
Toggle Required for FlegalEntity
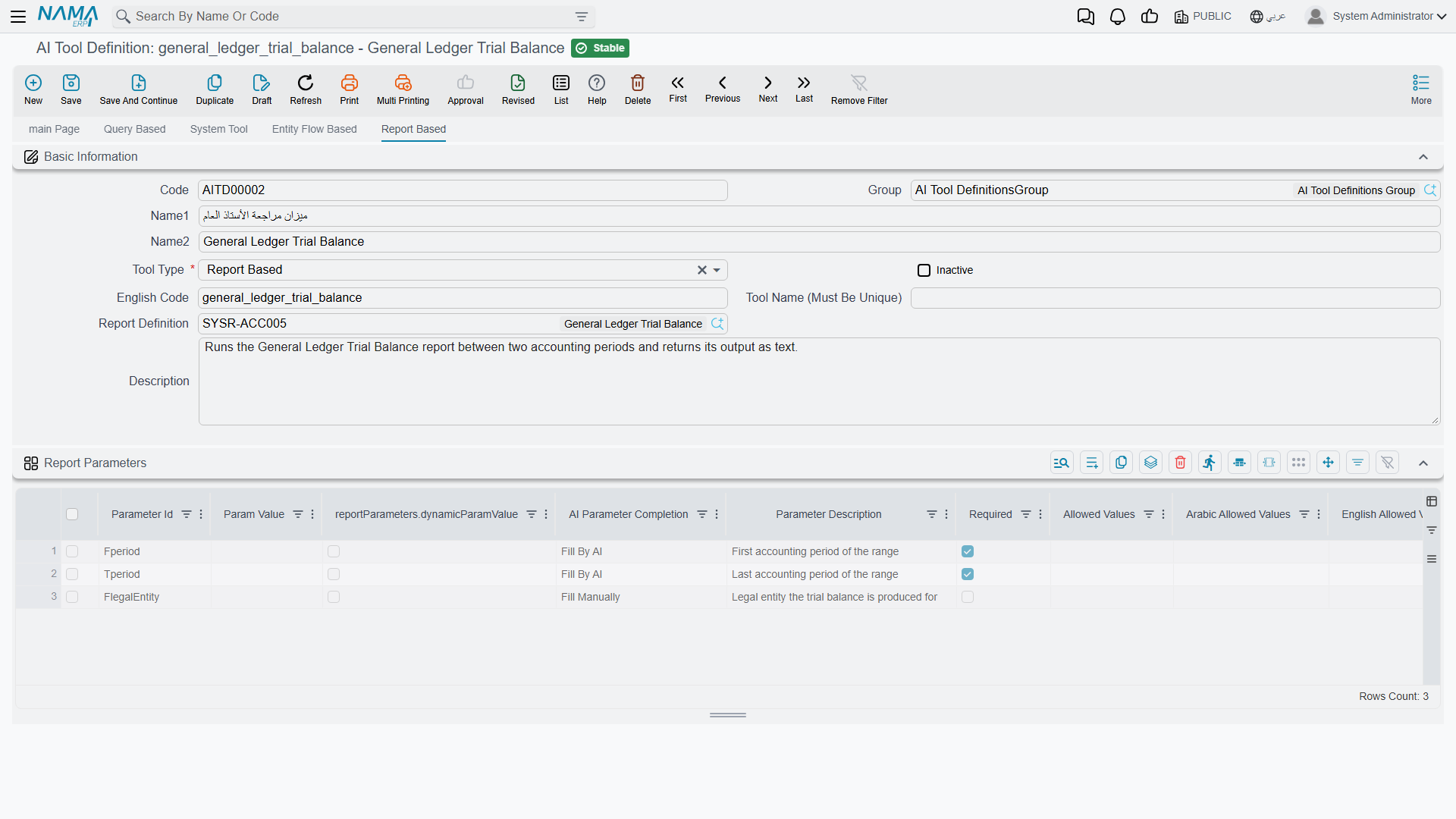click(968, 597)
